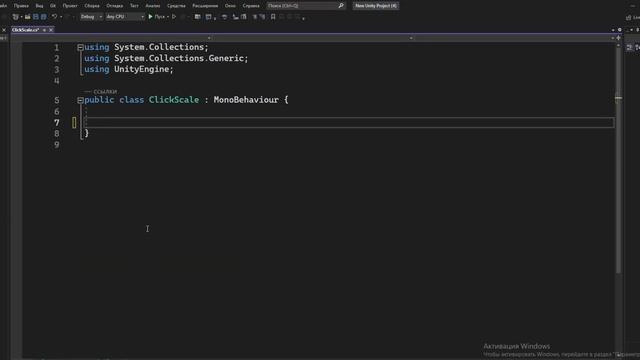Viewport: 640px width, 360px height.
Task: Open the Тест menu
Action: coord(134,6)
